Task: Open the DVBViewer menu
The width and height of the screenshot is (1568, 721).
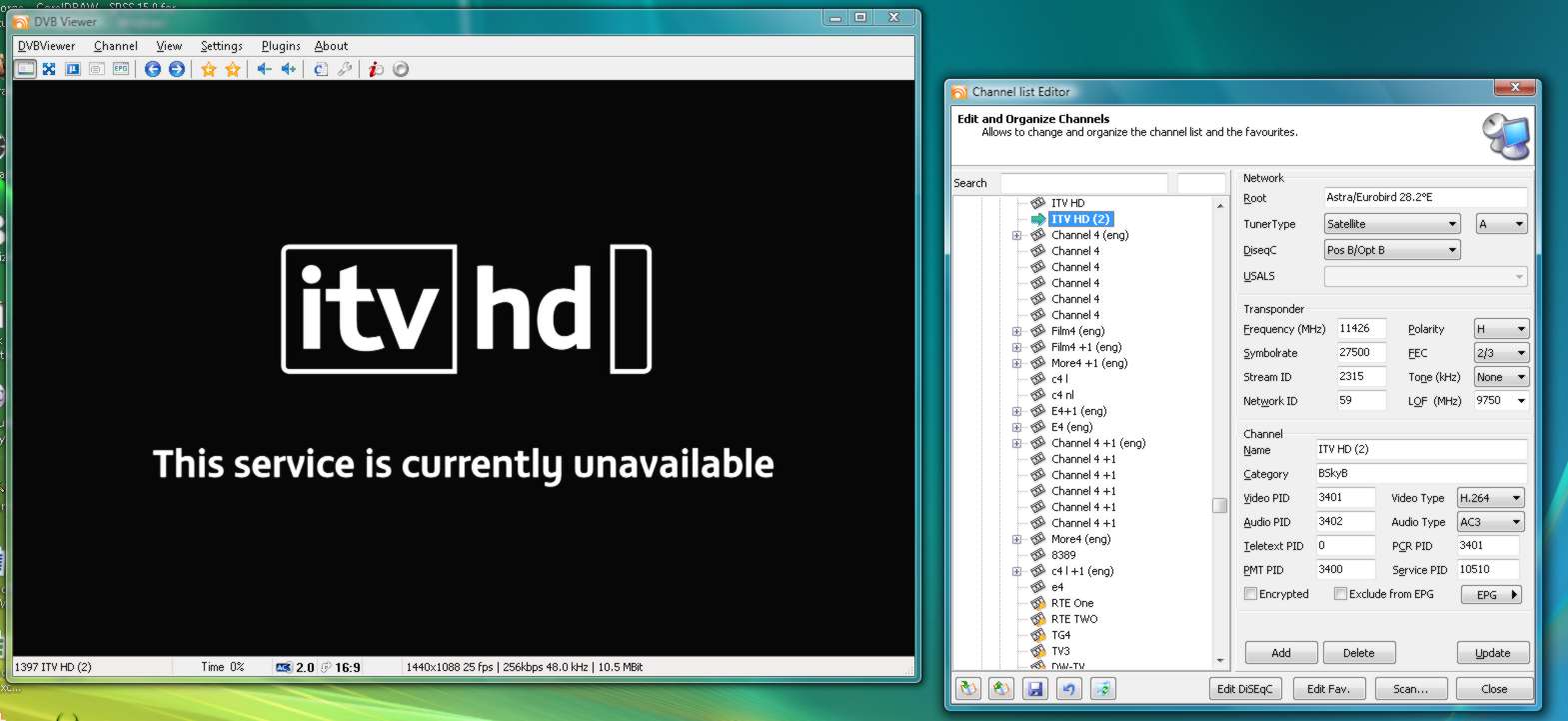Action: [47, 46]
